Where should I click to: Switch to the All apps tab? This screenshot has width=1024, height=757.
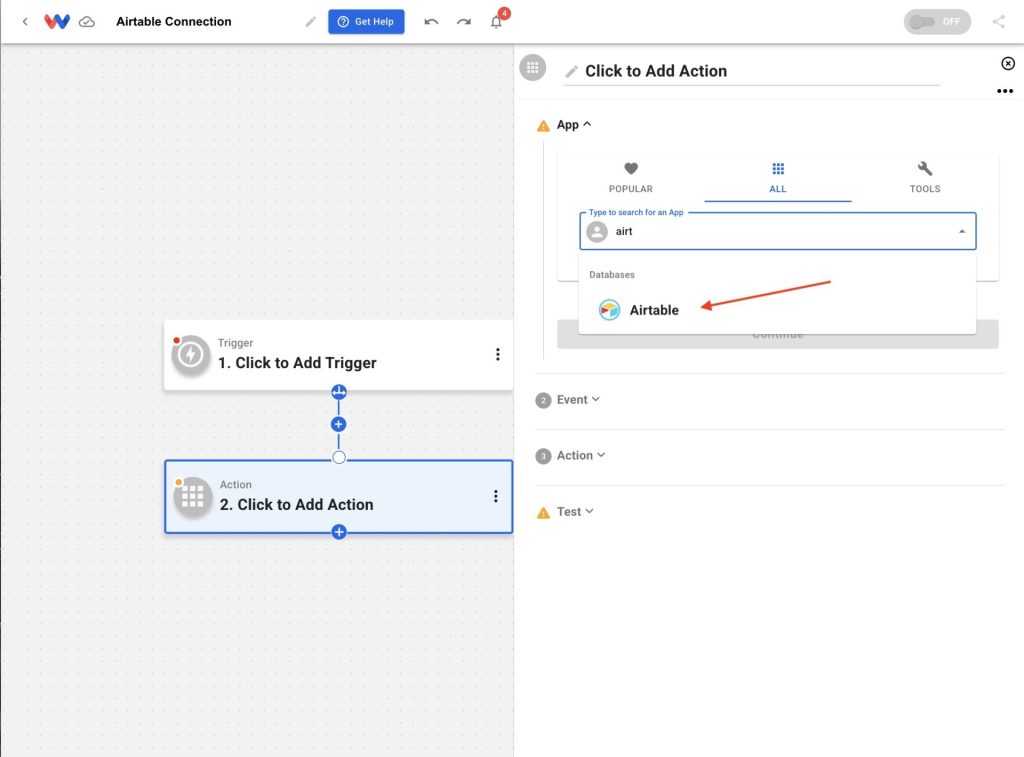777,178
